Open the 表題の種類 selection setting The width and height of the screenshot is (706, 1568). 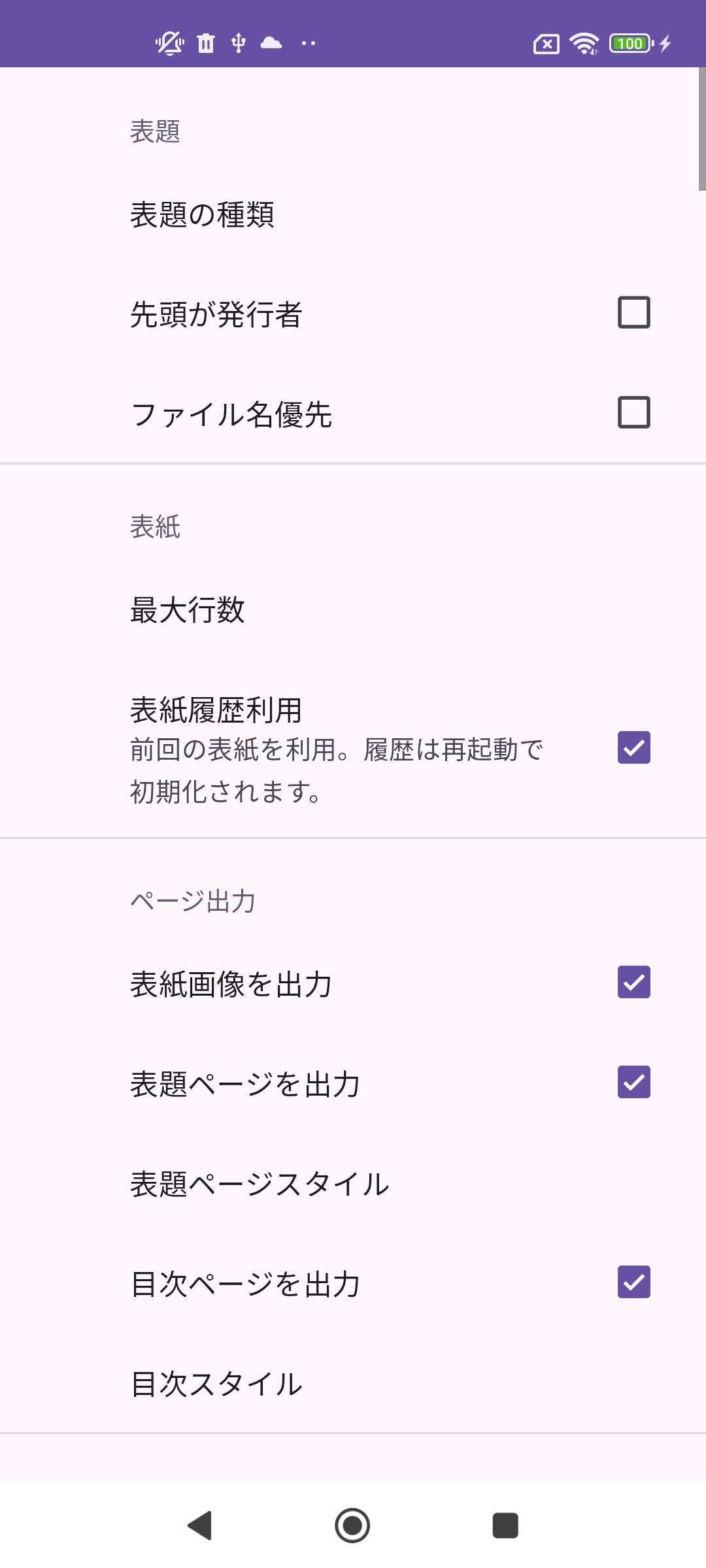click(202, 214)
